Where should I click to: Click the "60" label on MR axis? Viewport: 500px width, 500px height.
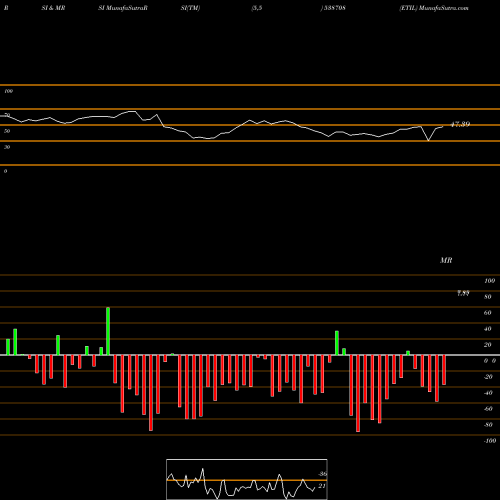488,313
